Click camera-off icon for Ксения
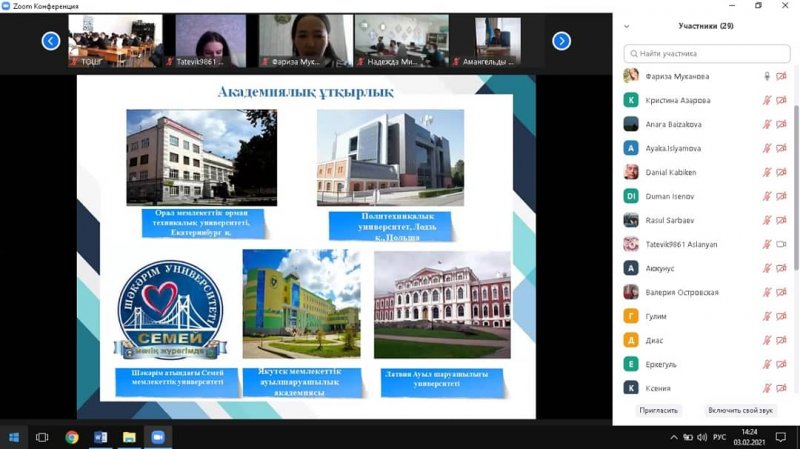Screen dimensions: 800x449 pyautogui.click(x=781, y=388)
